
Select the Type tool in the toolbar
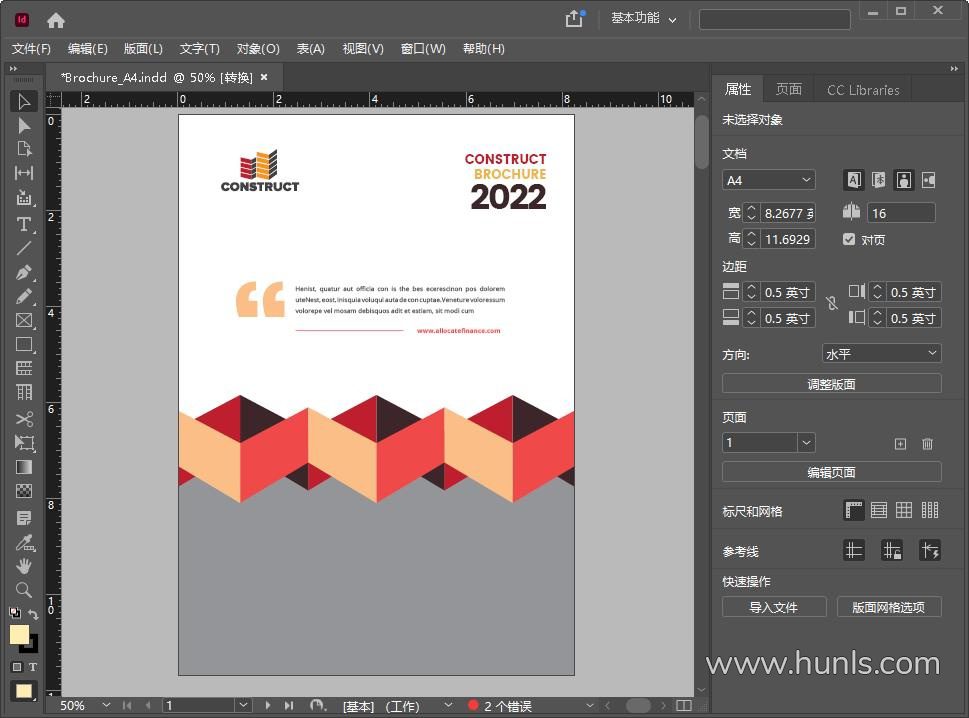pyautogui.click(x=24, y=223)
